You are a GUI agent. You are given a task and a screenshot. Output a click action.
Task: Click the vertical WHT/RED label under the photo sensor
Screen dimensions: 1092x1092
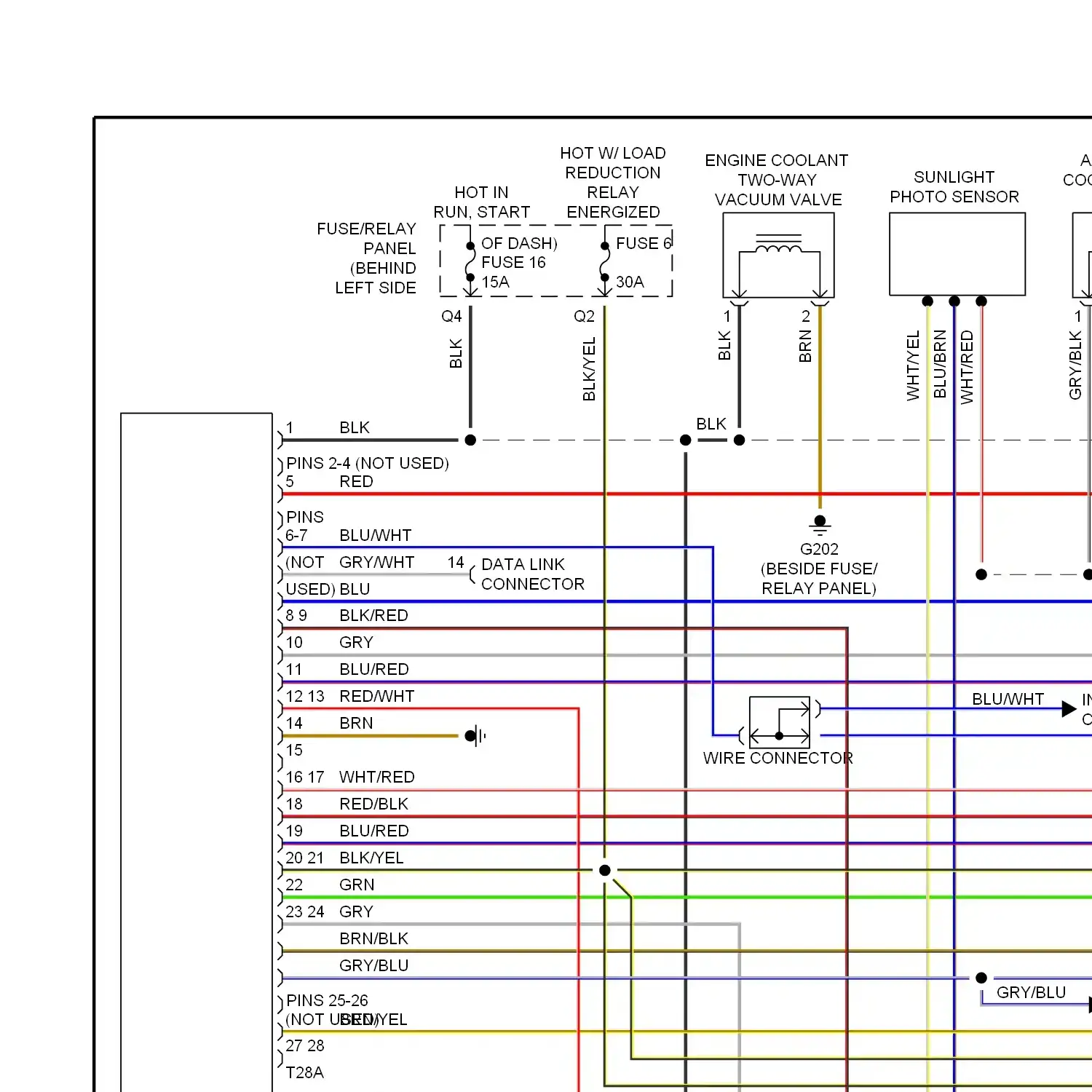tap(967, 367)
